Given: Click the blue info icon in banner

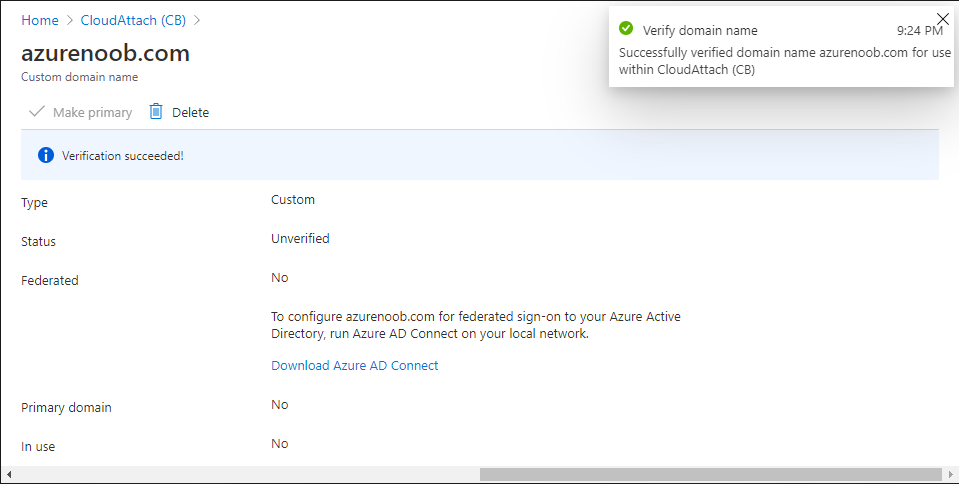Looking at the screenshot, I should point(46,155).
